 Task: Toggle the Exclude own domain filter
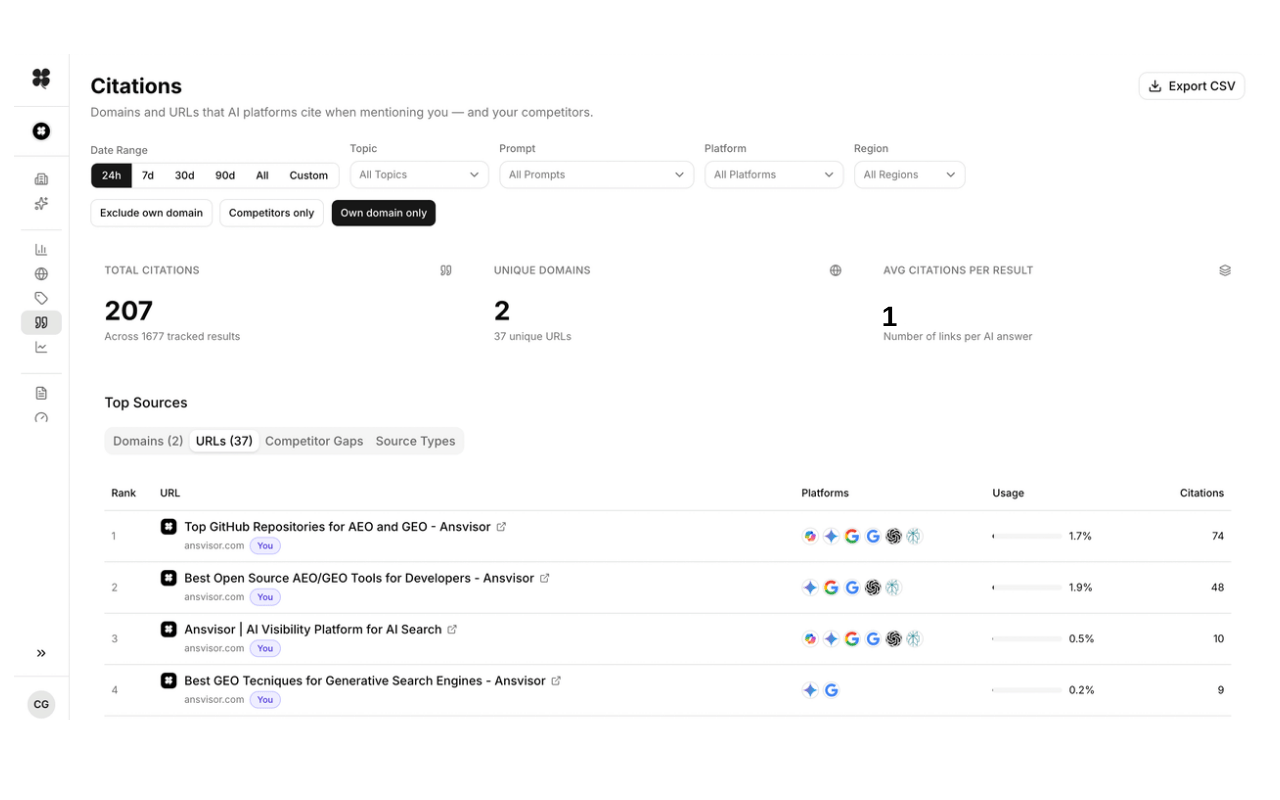[x=152, y=213]
